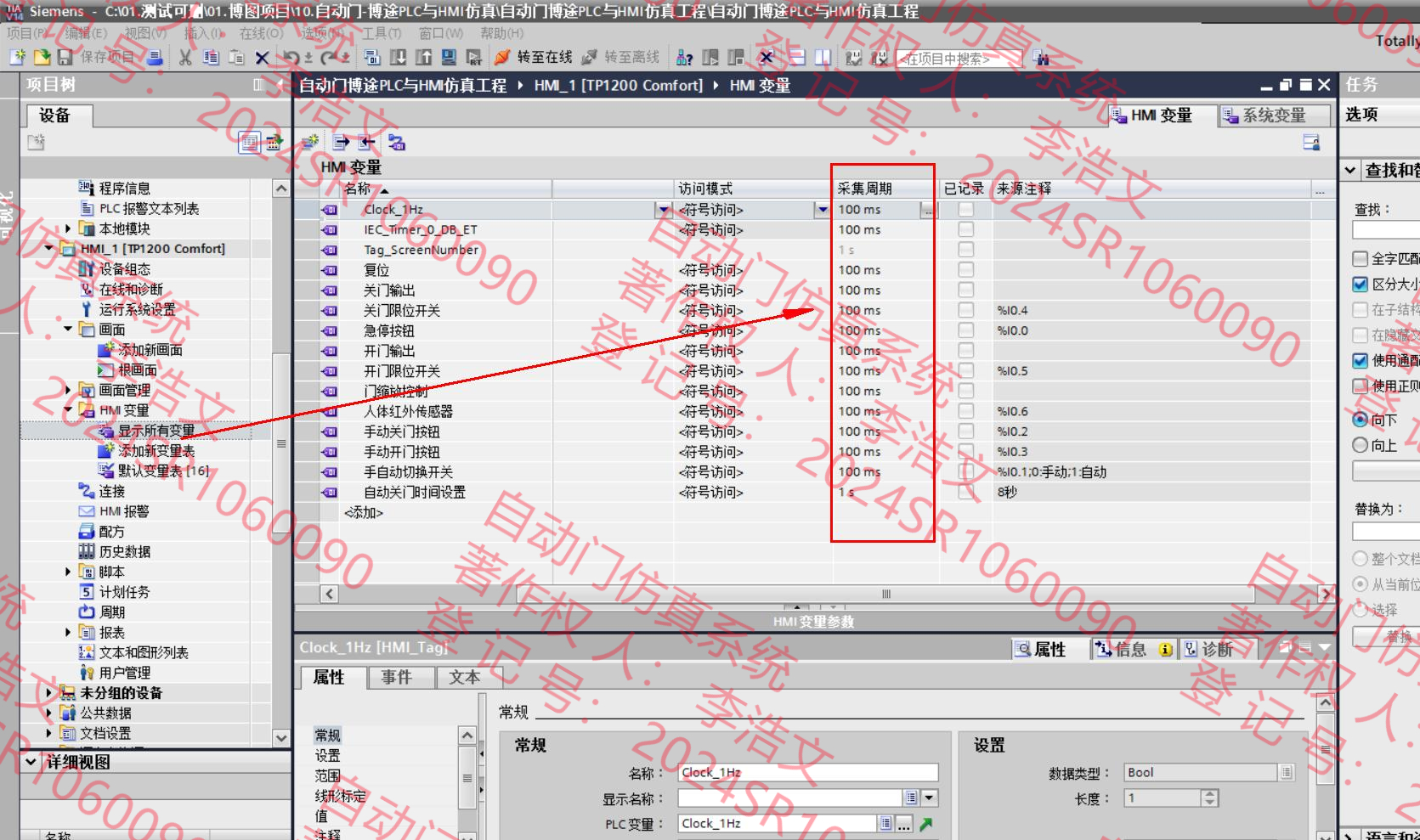Tick 已记录 checkbox for Clock_1Hz row
Viewport: 1420px width, 840px height.
(x=966, y=209)
